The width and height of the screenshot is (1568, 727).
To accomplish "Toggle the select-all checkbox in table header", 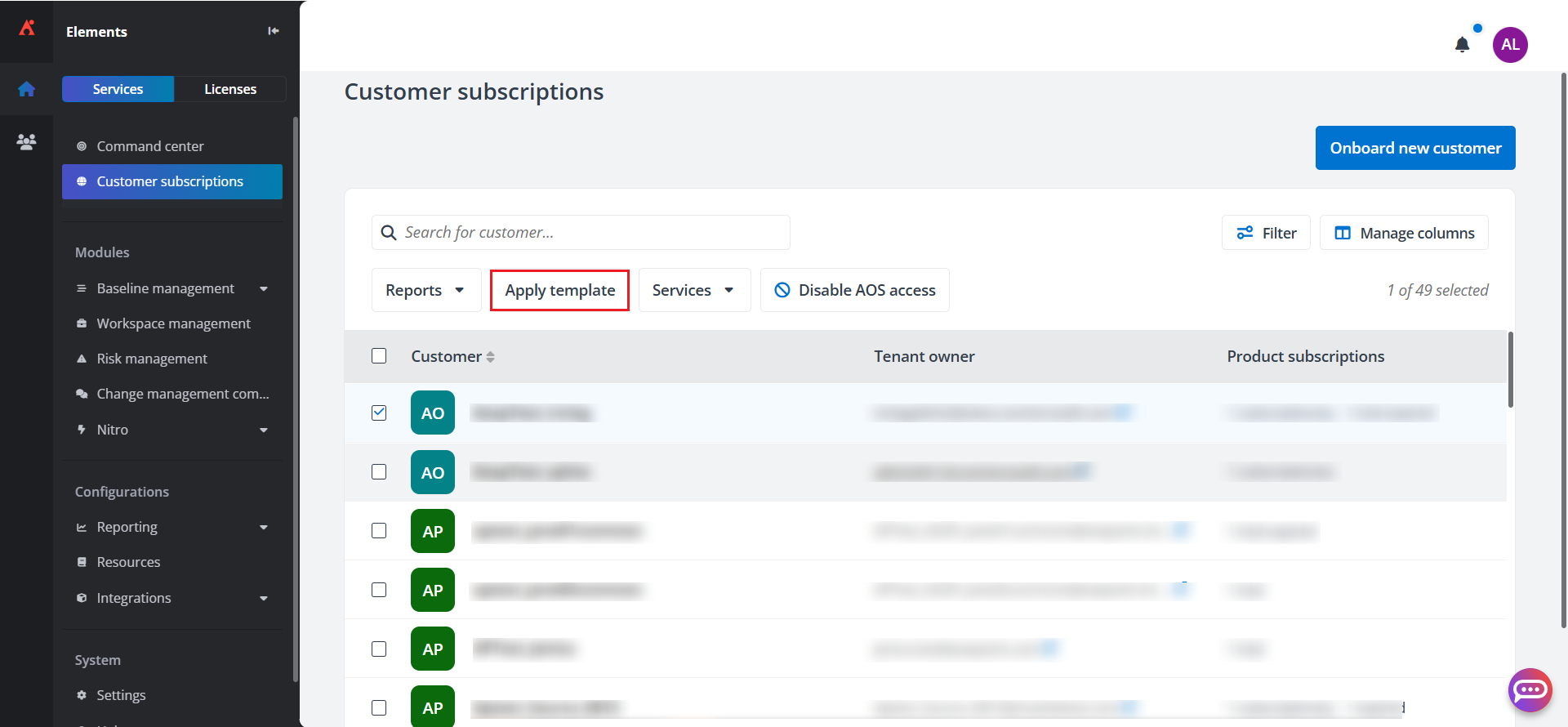I will (x=379, y=356).
